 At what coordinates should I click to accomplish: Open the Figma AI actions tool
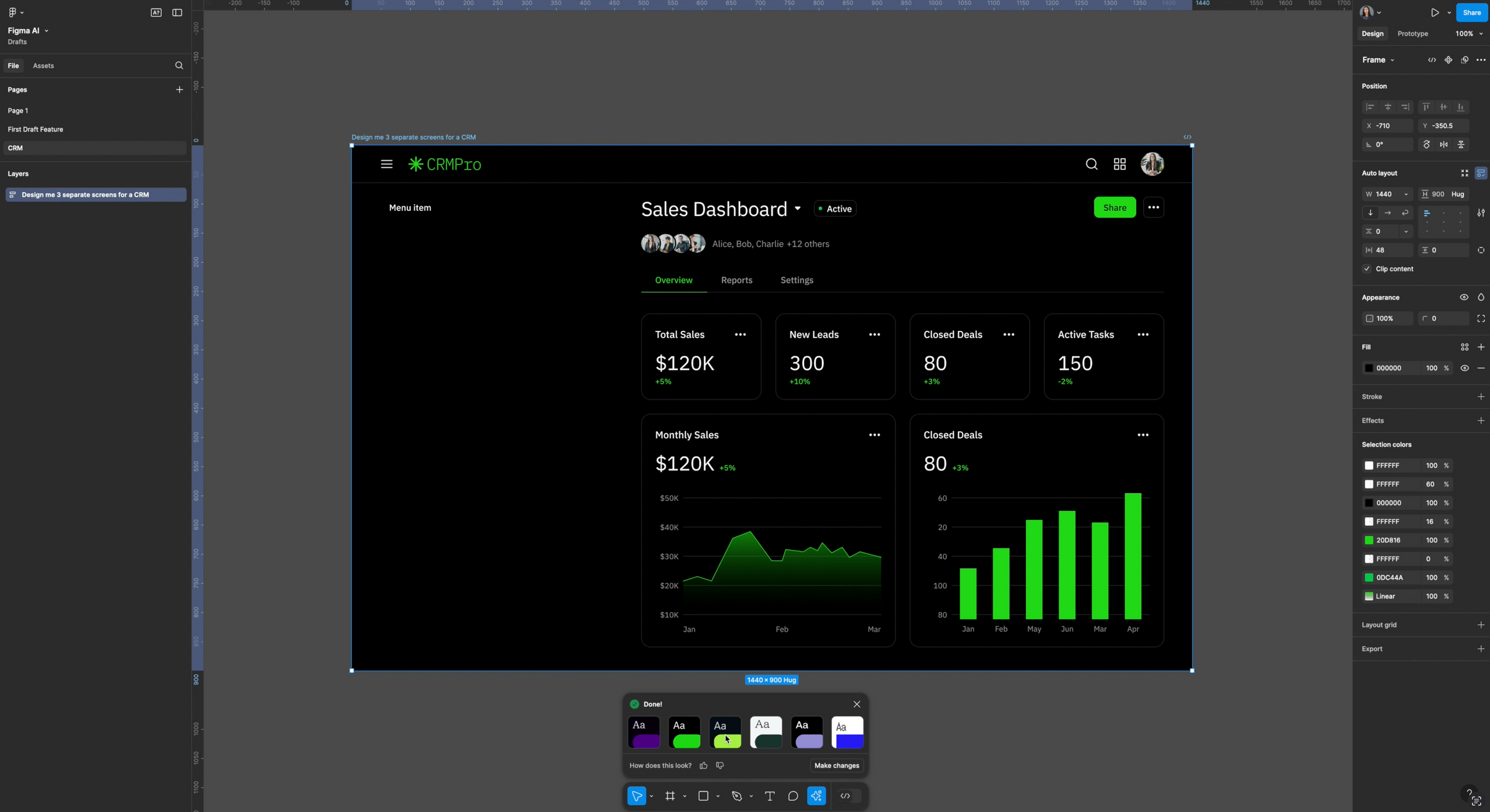click(816, 796)
